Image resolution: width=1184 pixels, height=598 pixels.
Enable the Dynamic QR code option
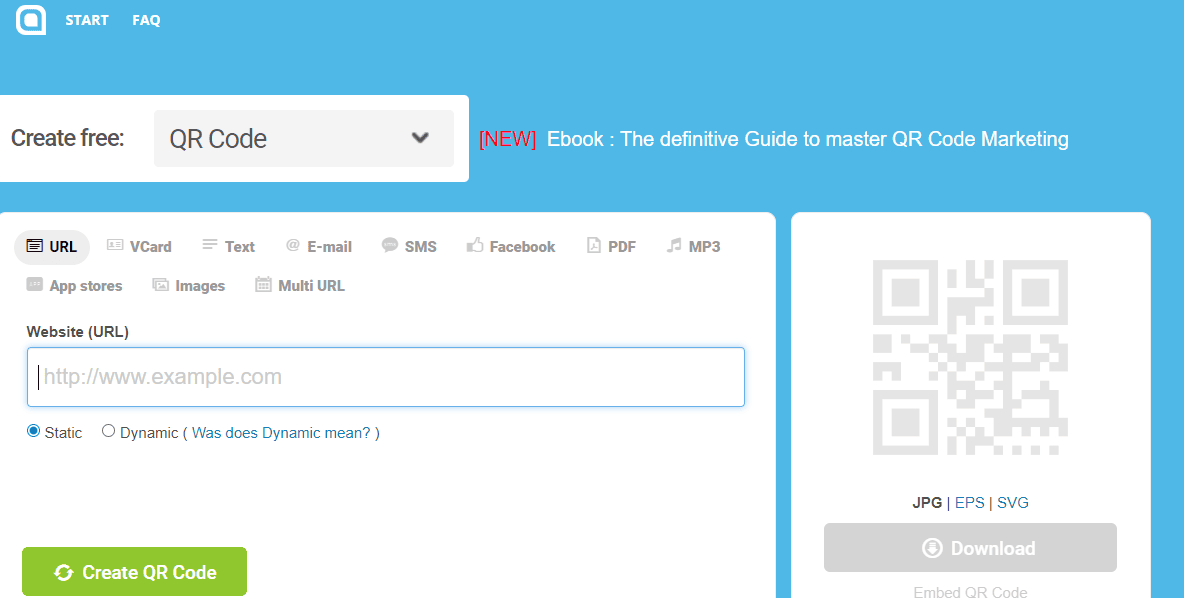(x=108, y=431)
